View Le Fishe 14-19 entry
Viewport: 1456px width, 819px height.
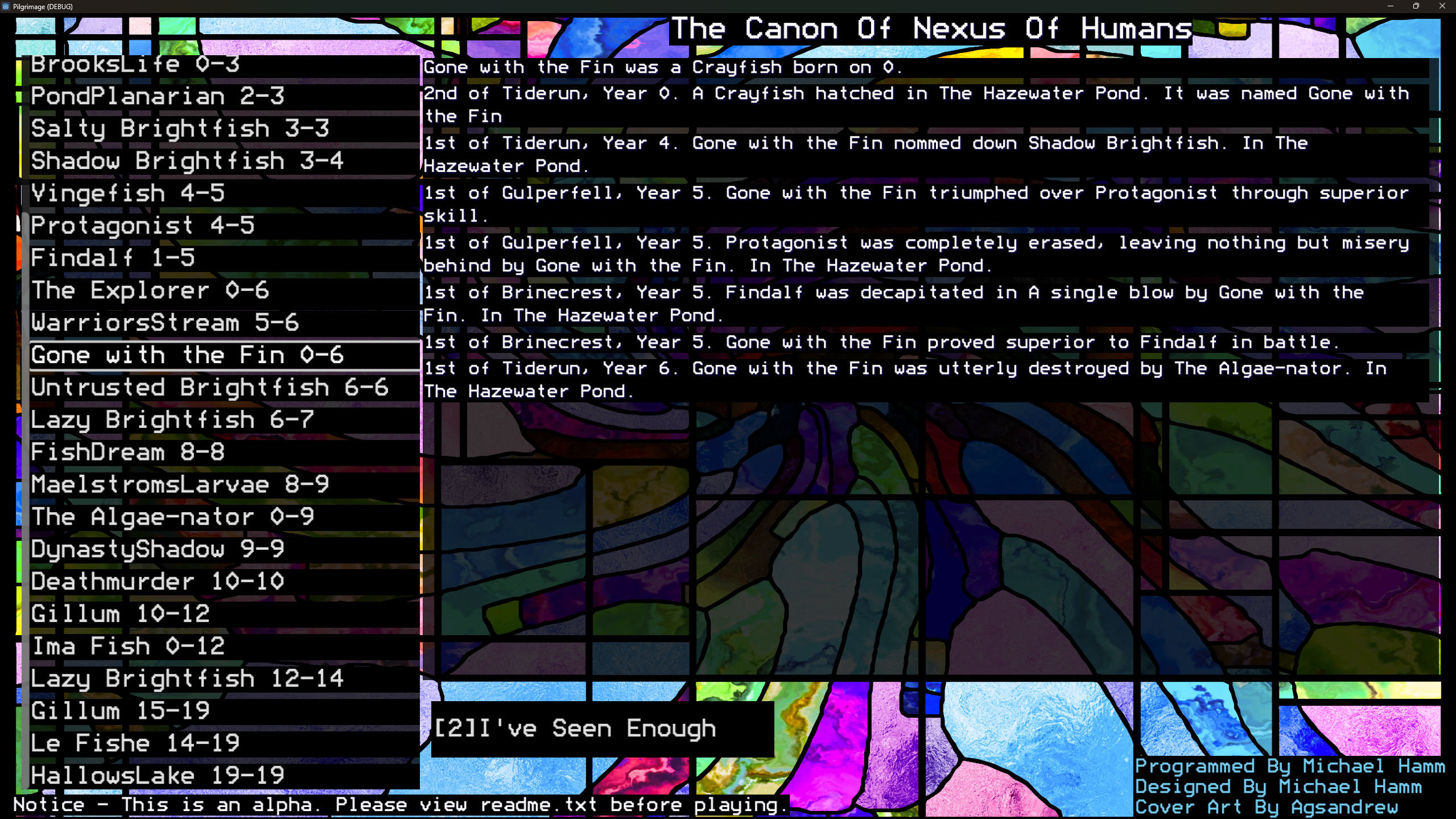pos(225,744)
